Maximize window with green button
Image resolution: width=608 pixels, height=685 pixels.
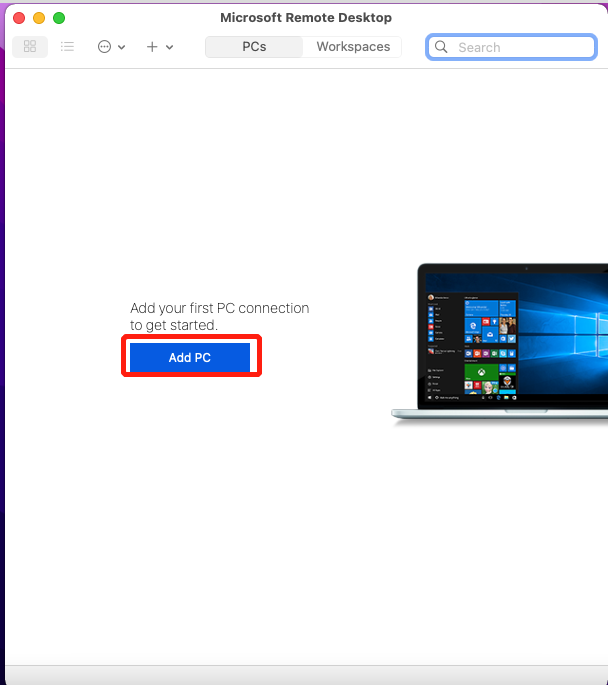pyautogui.click(x=59, y=18)
